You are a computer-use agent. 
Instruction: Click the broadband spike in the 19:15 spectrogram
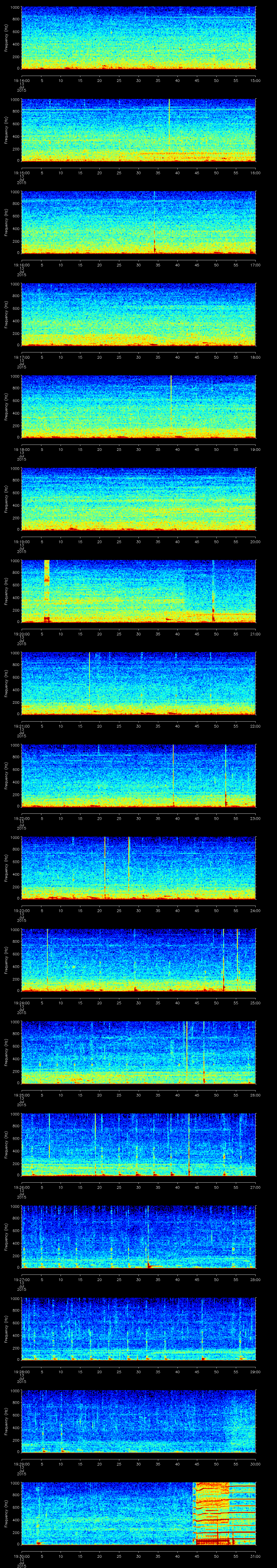point(169,128)
